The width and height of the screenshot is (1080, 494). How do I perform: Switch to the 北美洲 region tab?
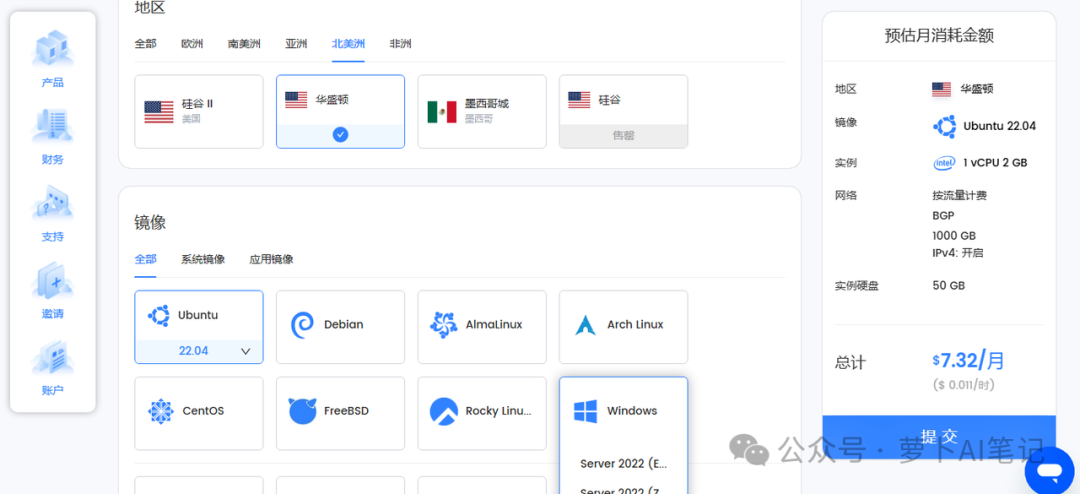tap(349, 44)
